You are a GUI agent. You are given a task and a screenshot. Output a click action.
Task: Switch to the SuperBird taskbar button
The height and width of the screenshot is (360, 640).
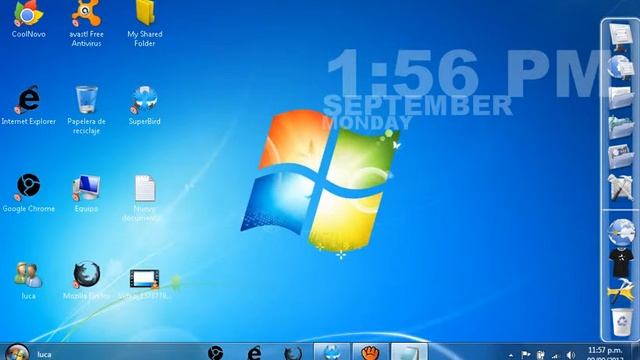click(331, 352)
